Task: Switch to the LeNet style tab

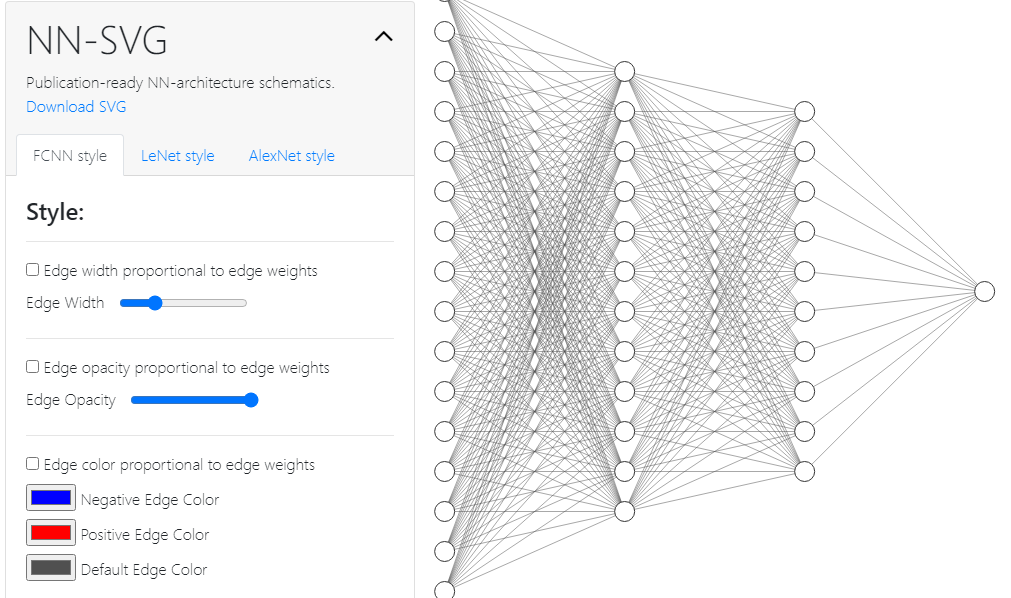Action: (177, 156)
